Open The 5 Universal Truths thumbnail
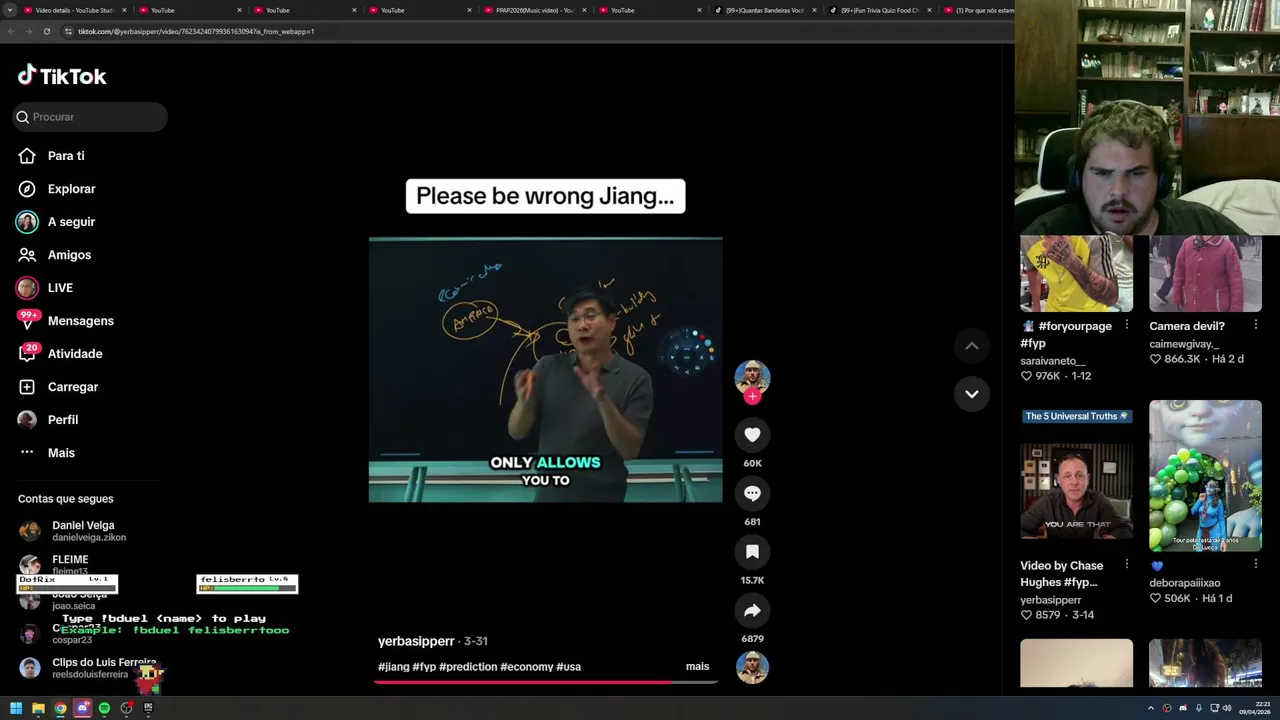Image resolution: width=1280 pixels, height=720 pixels. [1076, 476]
